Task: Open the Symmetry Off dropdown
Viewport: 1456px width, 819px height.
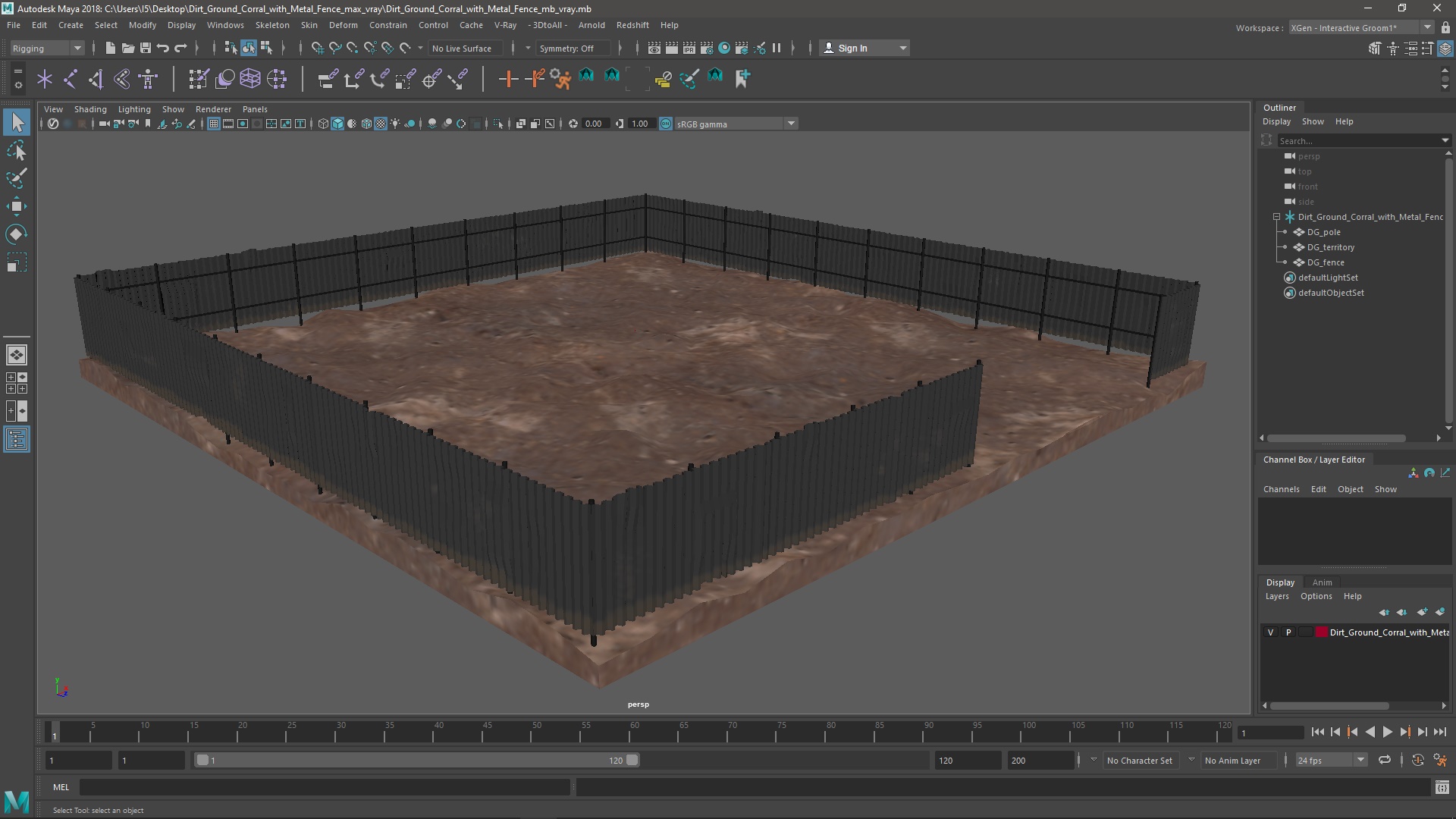Action: pos(573,48)
